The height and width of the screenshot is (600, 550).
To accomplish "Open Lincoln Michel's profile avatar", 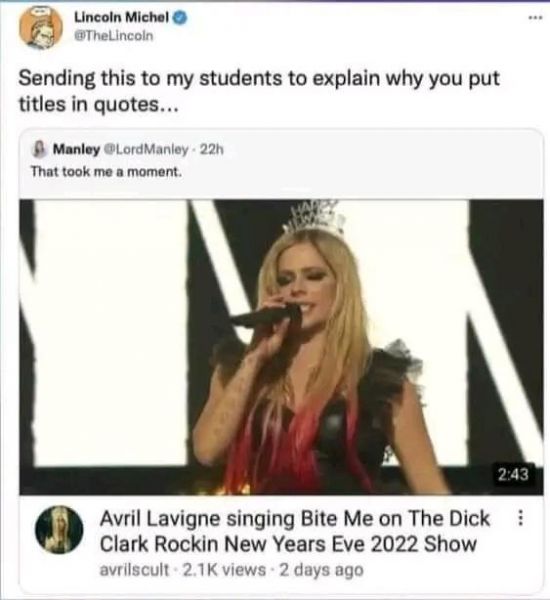I will (x=41, y=27).
